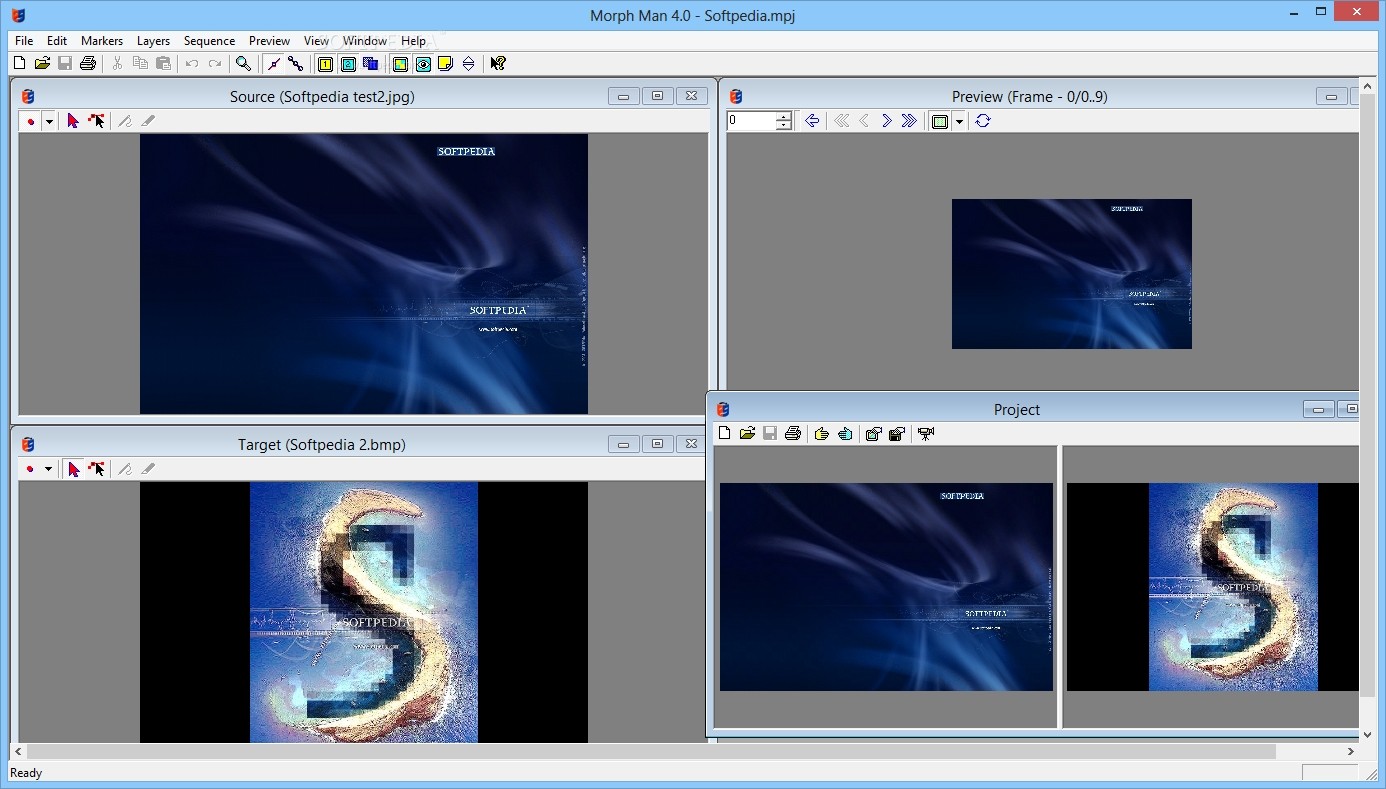Select the S-logo target thumbnail in Project
The image size is (1386, 789).
pyautogui.click(x=1213, y=587)
